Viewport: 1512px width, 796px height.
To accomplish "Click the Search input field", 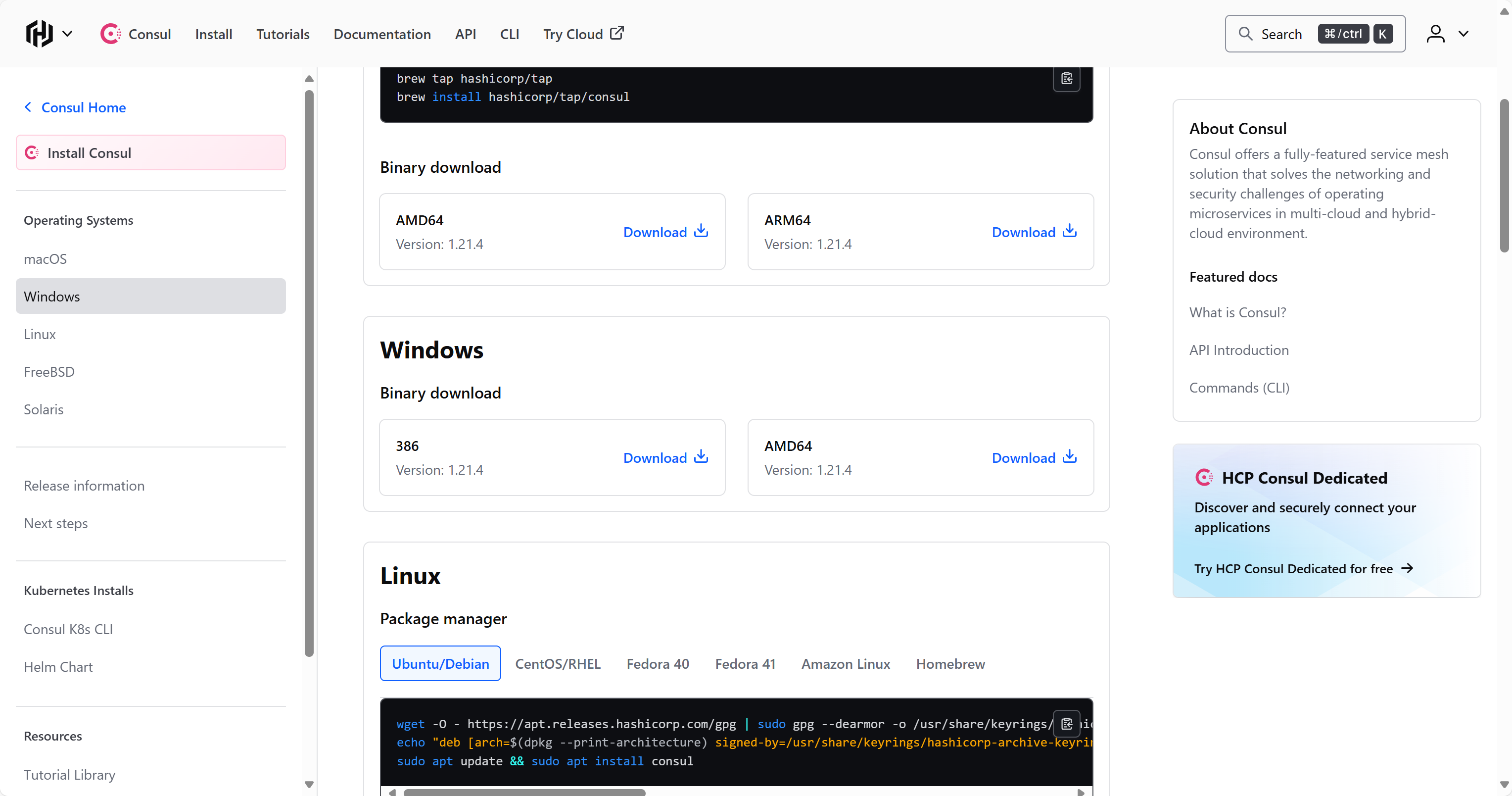I will (1315, 34).
